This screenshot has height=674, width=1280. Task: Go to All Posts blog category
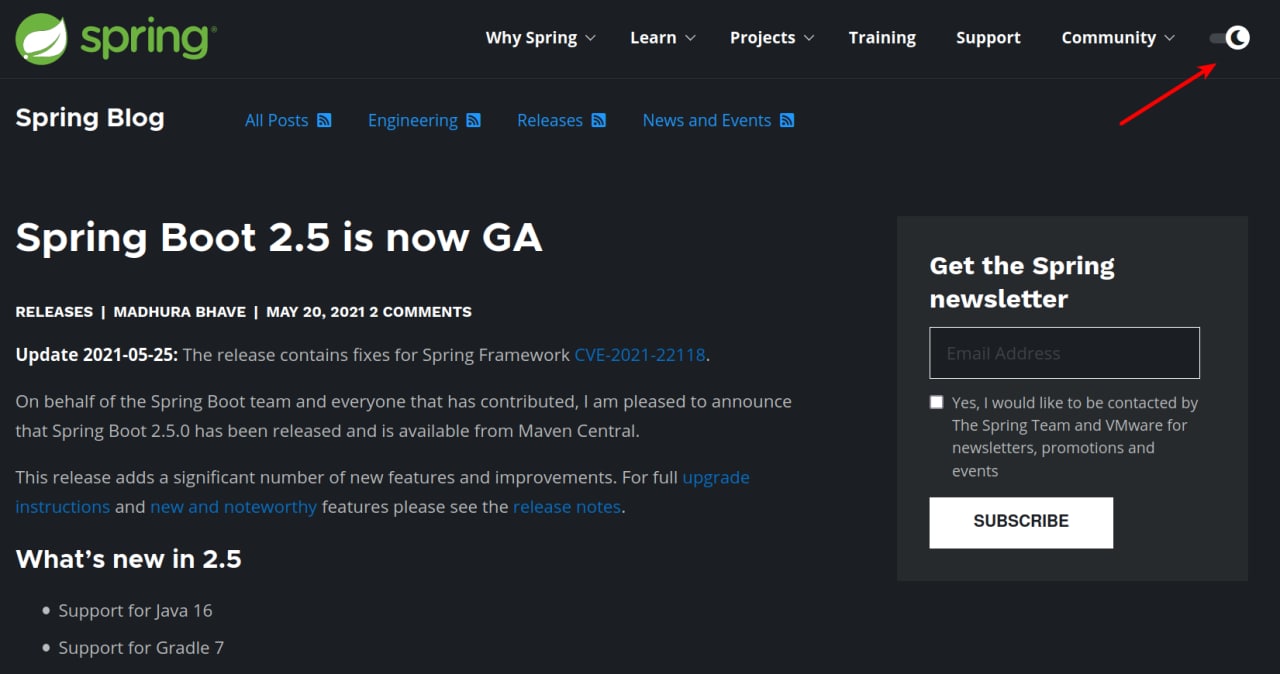[276, 120]
